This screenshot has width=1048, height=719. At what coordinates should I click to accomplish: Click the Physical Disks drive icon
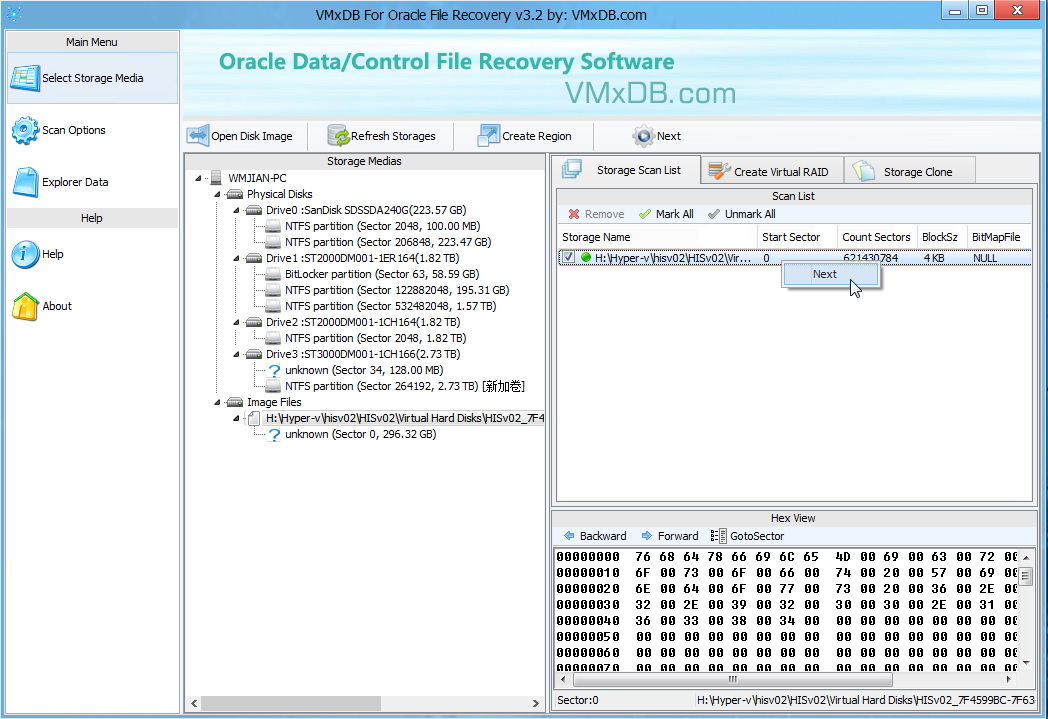[235, 194]
